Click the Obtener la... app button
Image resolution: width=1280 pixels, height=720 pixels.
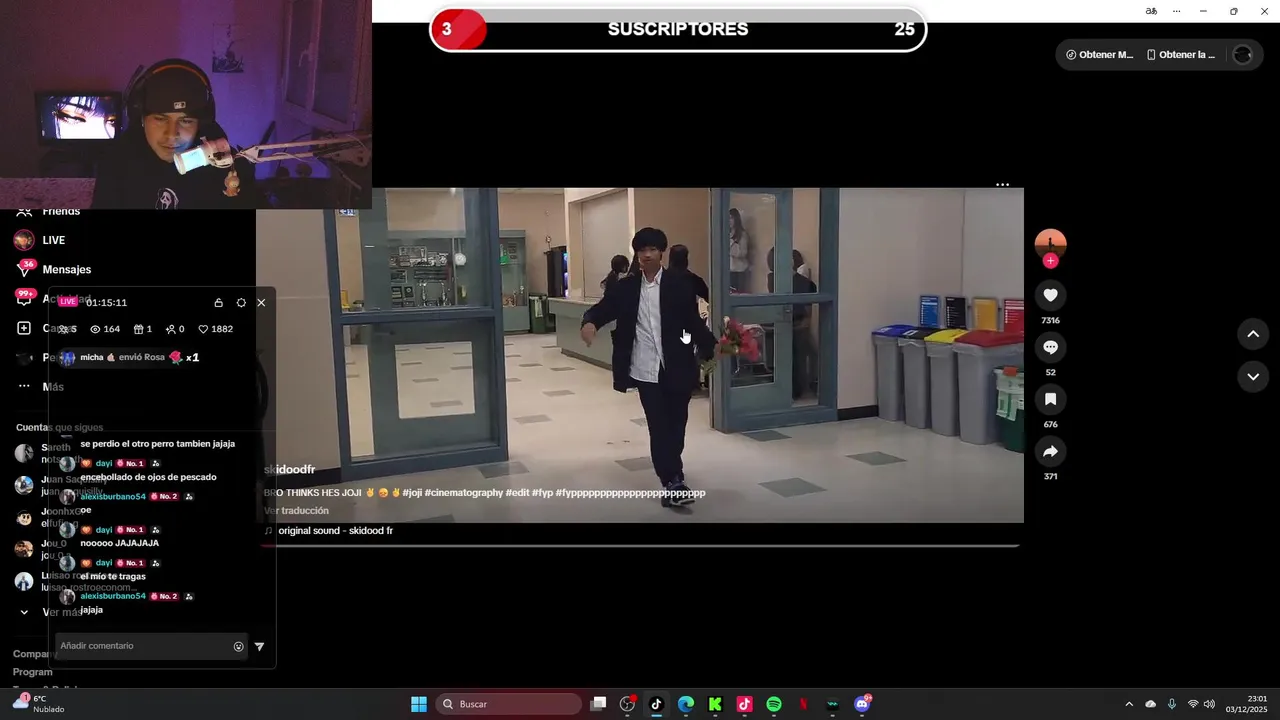click(x=1181, y=55)
